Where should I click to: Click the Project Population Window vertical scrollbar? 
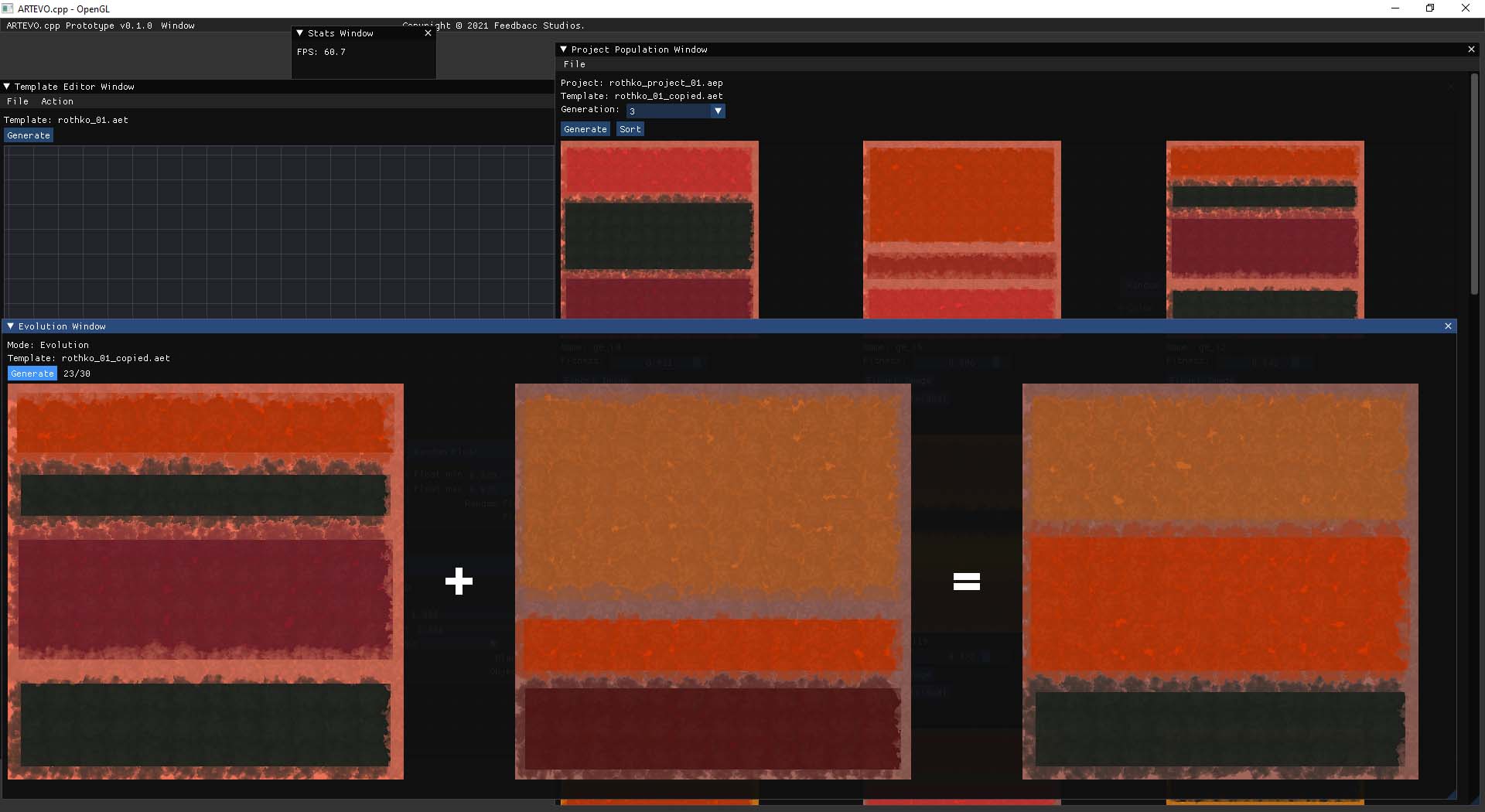tap(1474, 186)
